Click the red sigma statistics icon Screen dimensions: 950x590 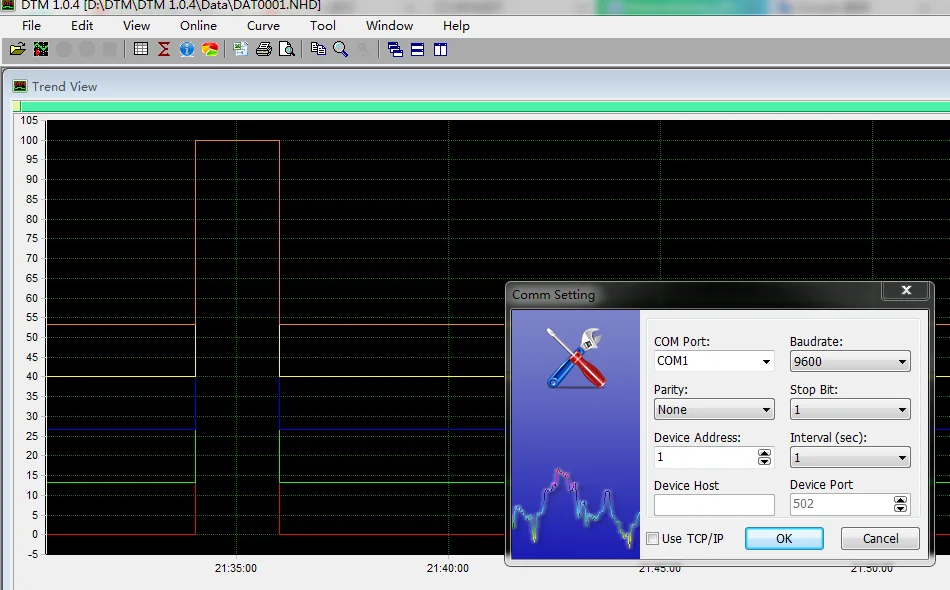tap(164, 49)
